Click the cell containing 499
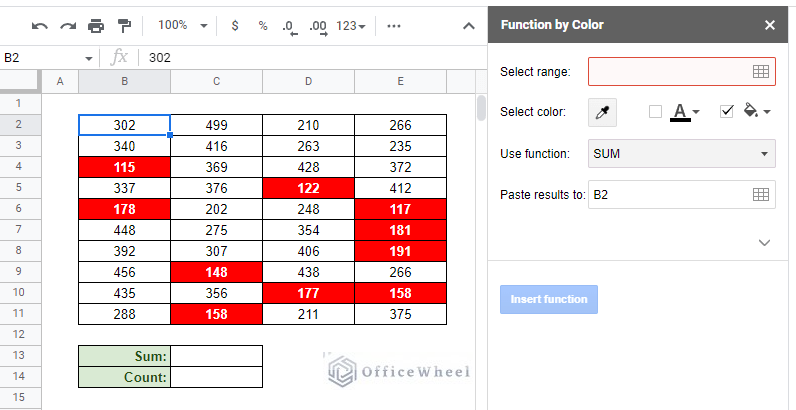This screenshot has width=796, height=410. [x=216, y=125]
